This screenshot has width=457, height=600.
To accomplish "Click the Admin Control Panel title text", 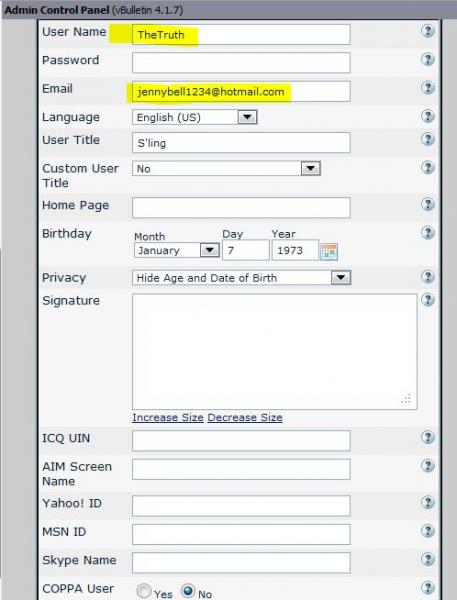I will point(57,10).
